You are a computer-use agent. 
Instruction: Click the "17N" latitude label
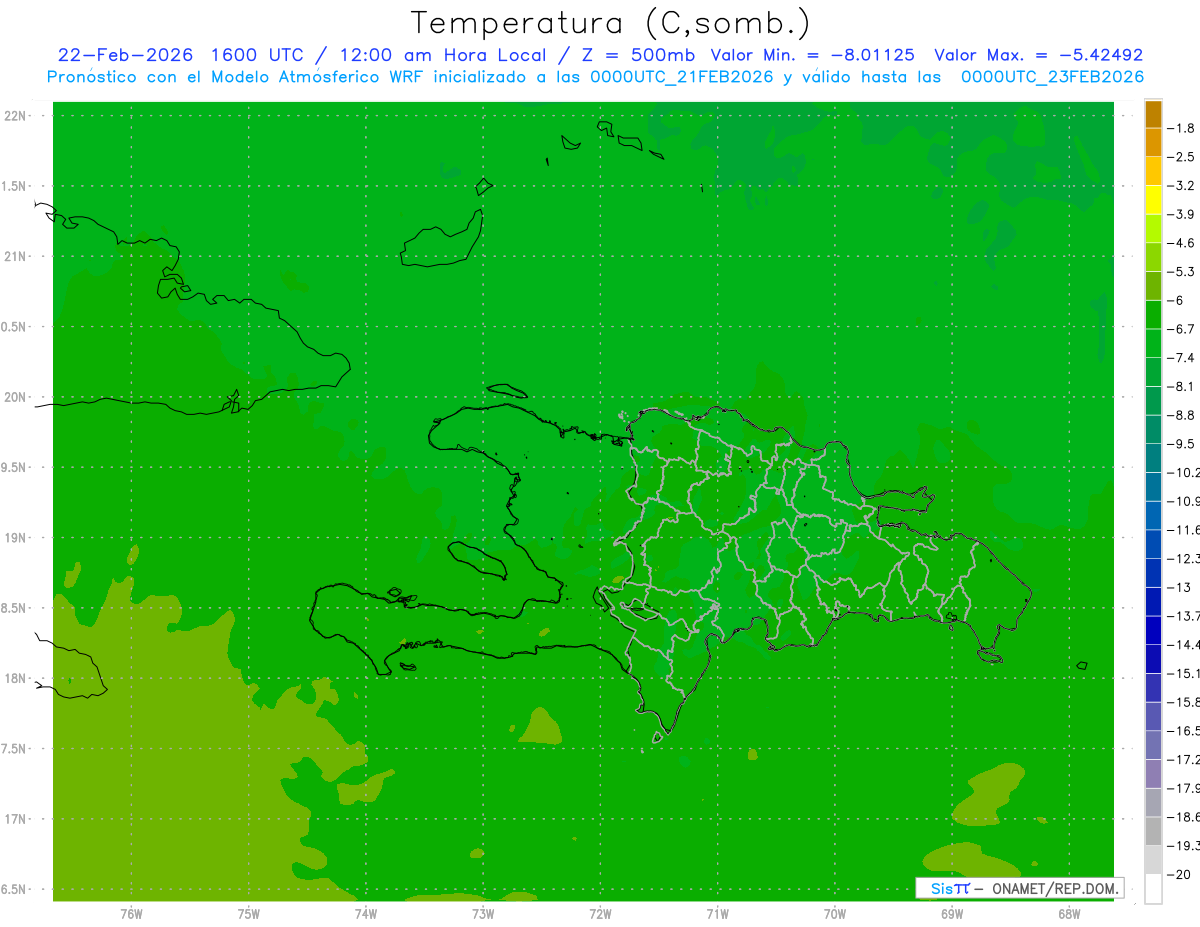[17, 819]
